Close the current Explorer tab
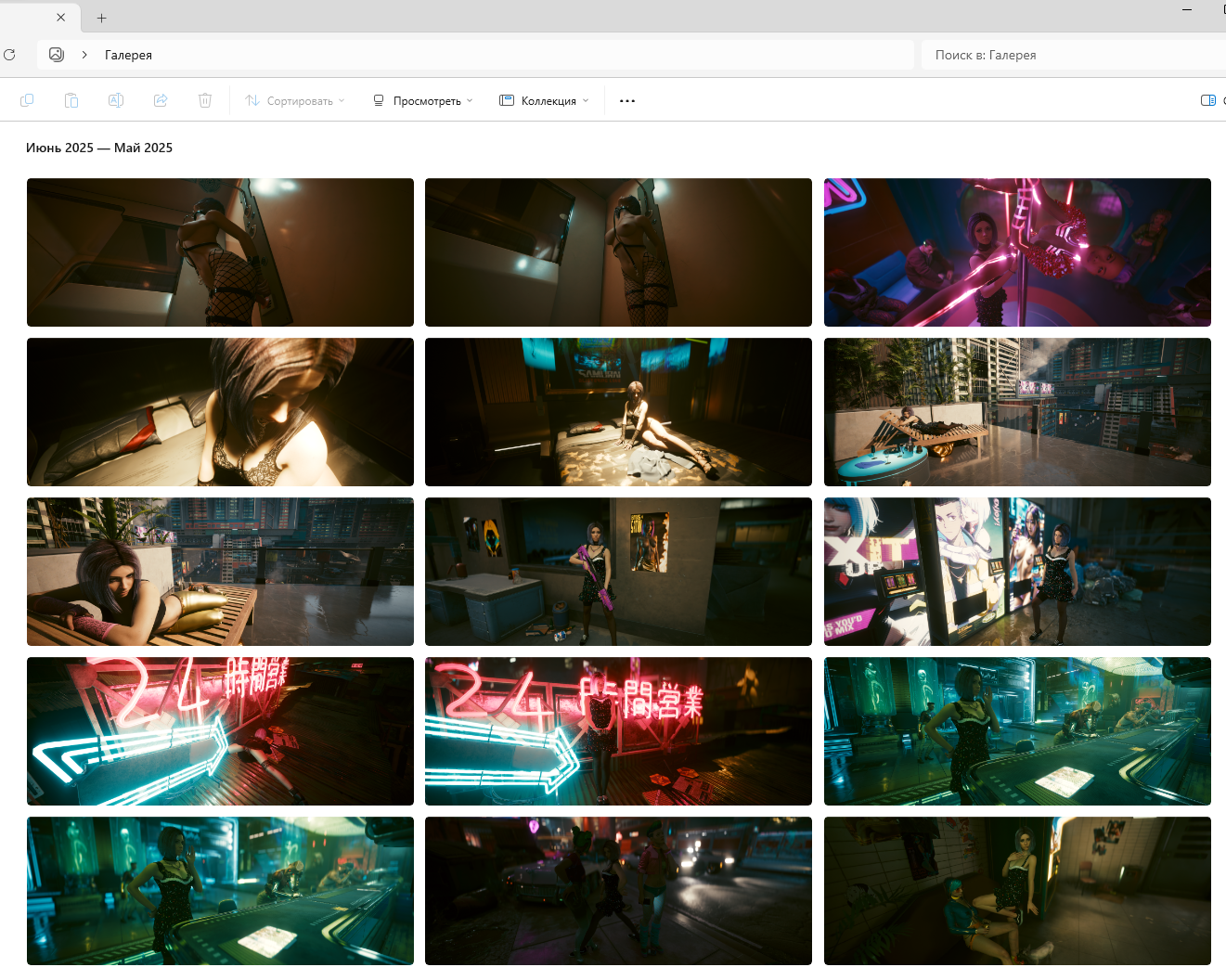The width and height of the screenshot is (1226, 980). tap(61, 18)
